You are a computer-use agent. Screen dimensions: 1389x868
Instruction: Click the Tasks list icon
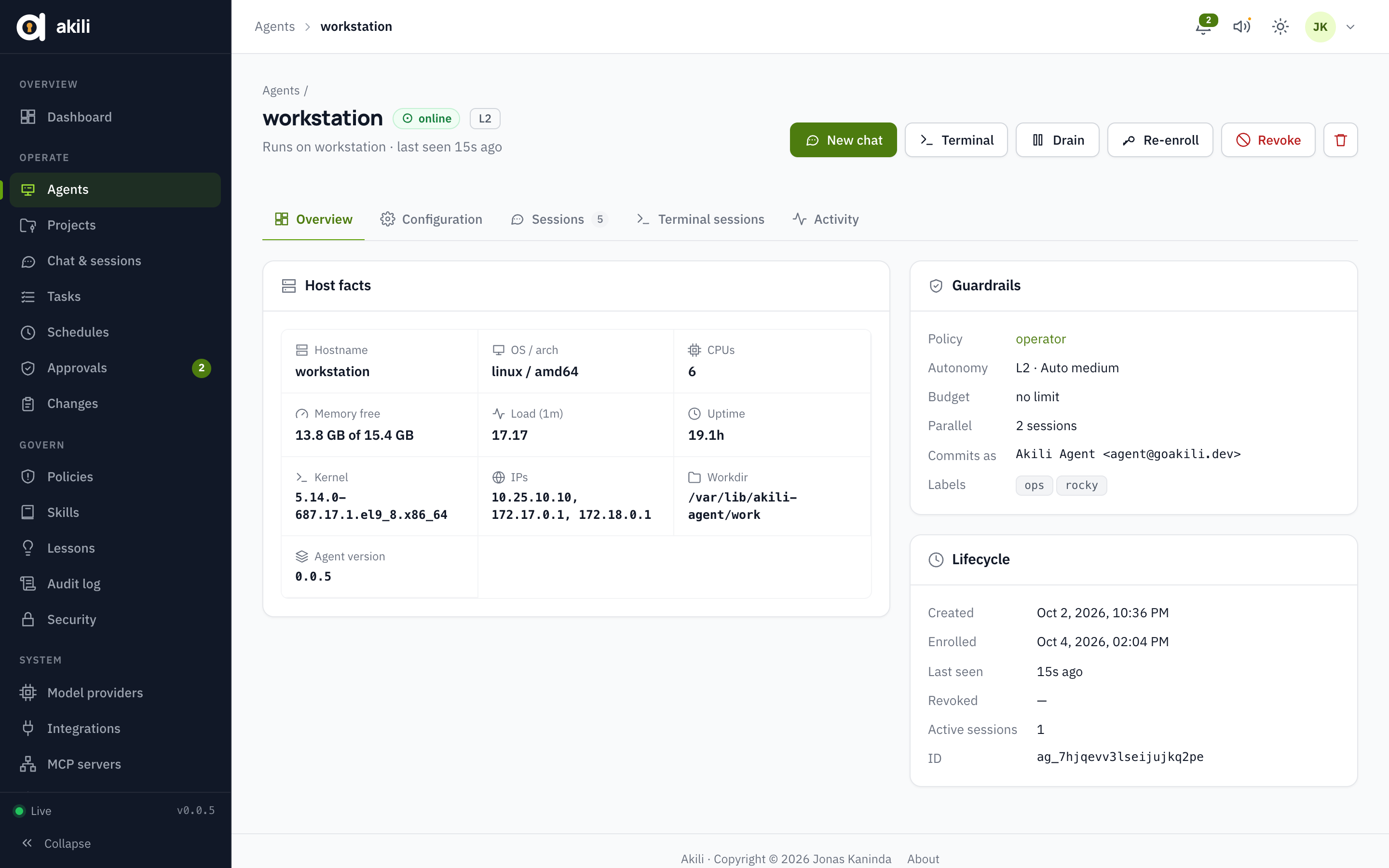tap(27, 297)
